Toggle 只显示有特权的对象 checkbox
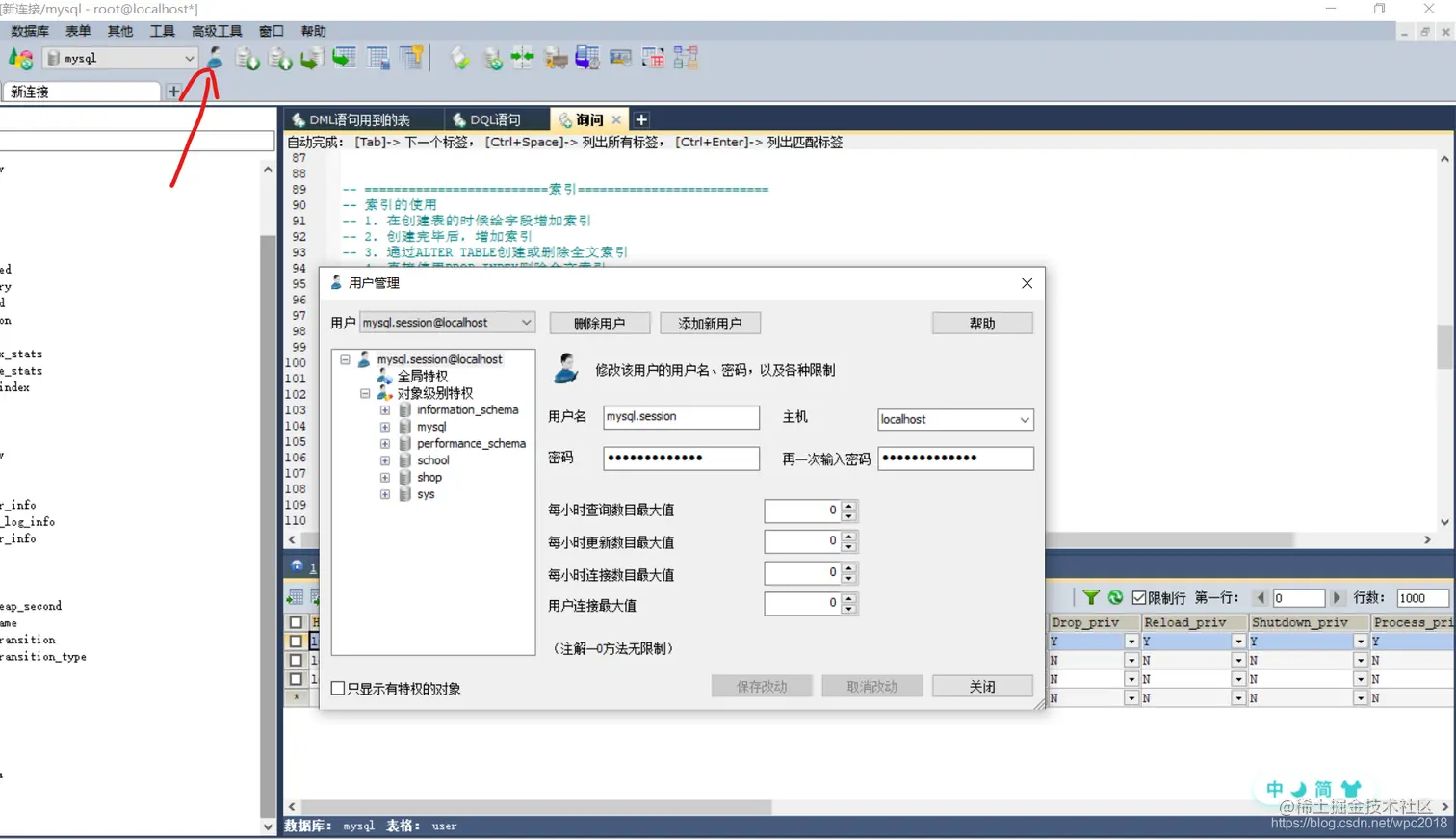The width and height of the screenshot is (1456, 839). pos(338,688)
